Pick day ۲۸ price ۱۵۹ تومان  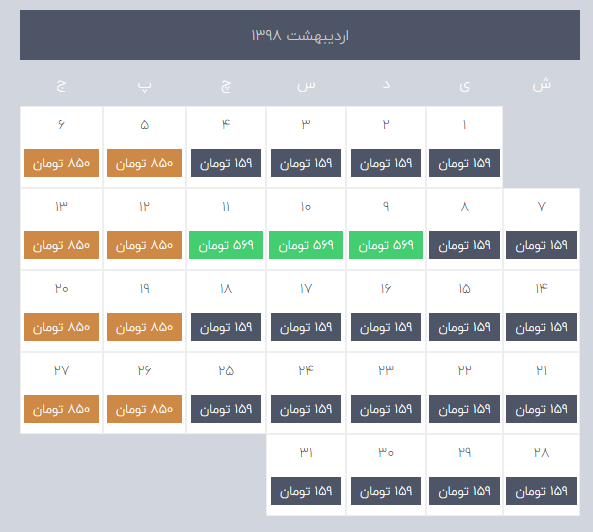pyautogui.click(x=541, y=491)
